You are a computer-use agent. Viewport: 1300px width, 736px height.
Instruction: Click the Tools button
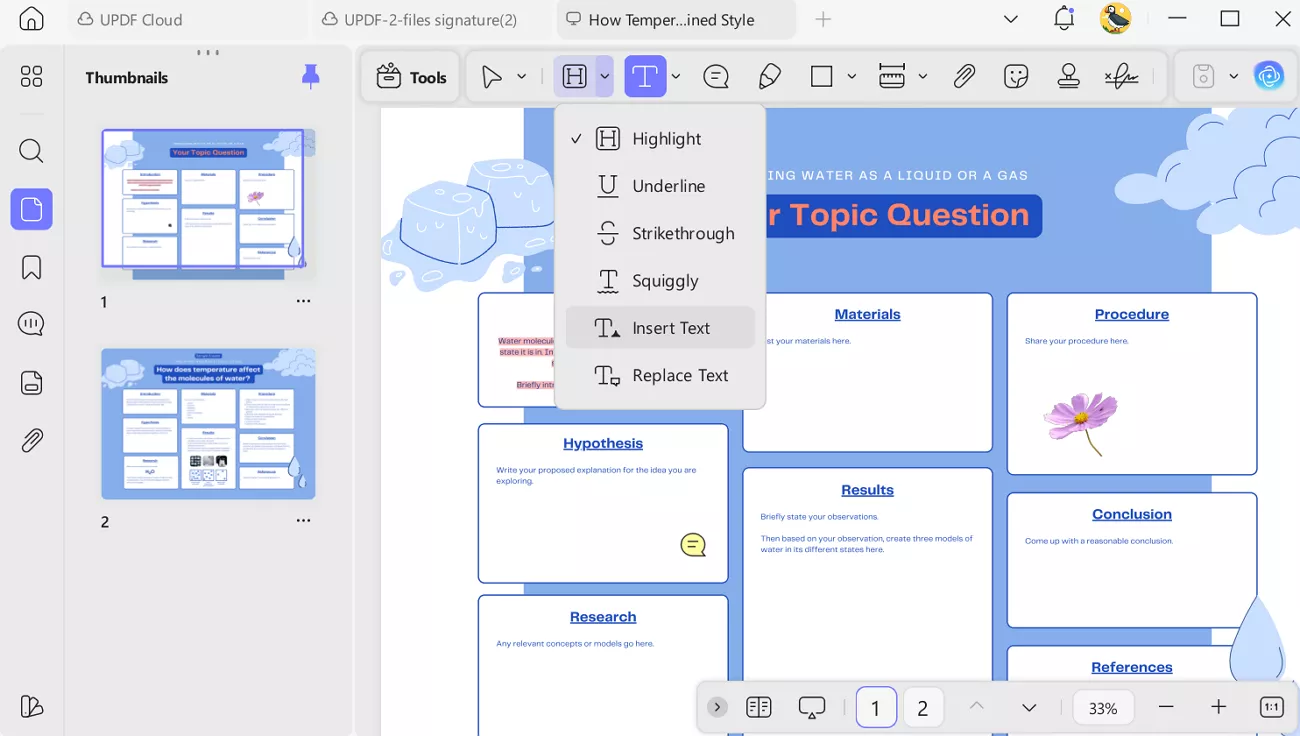click(411, 77)
